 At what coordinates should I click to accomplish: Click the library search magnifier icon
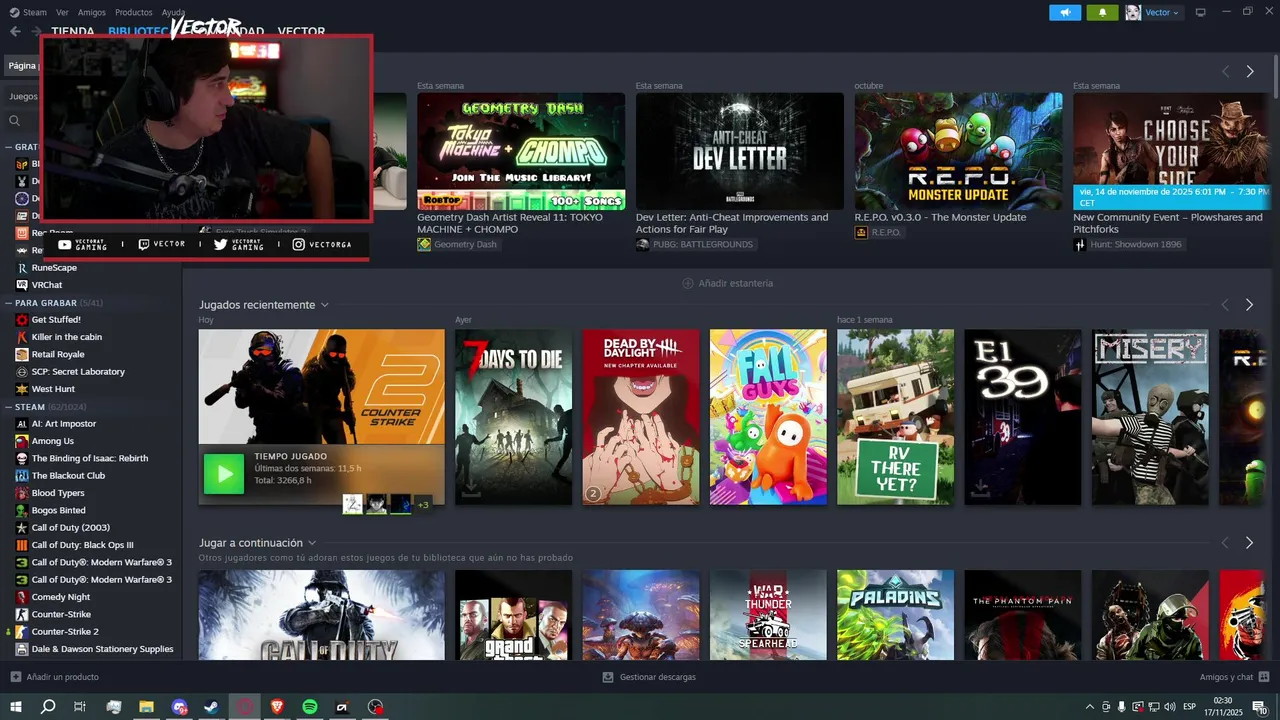pyautogui.click(x=15, y=120)
